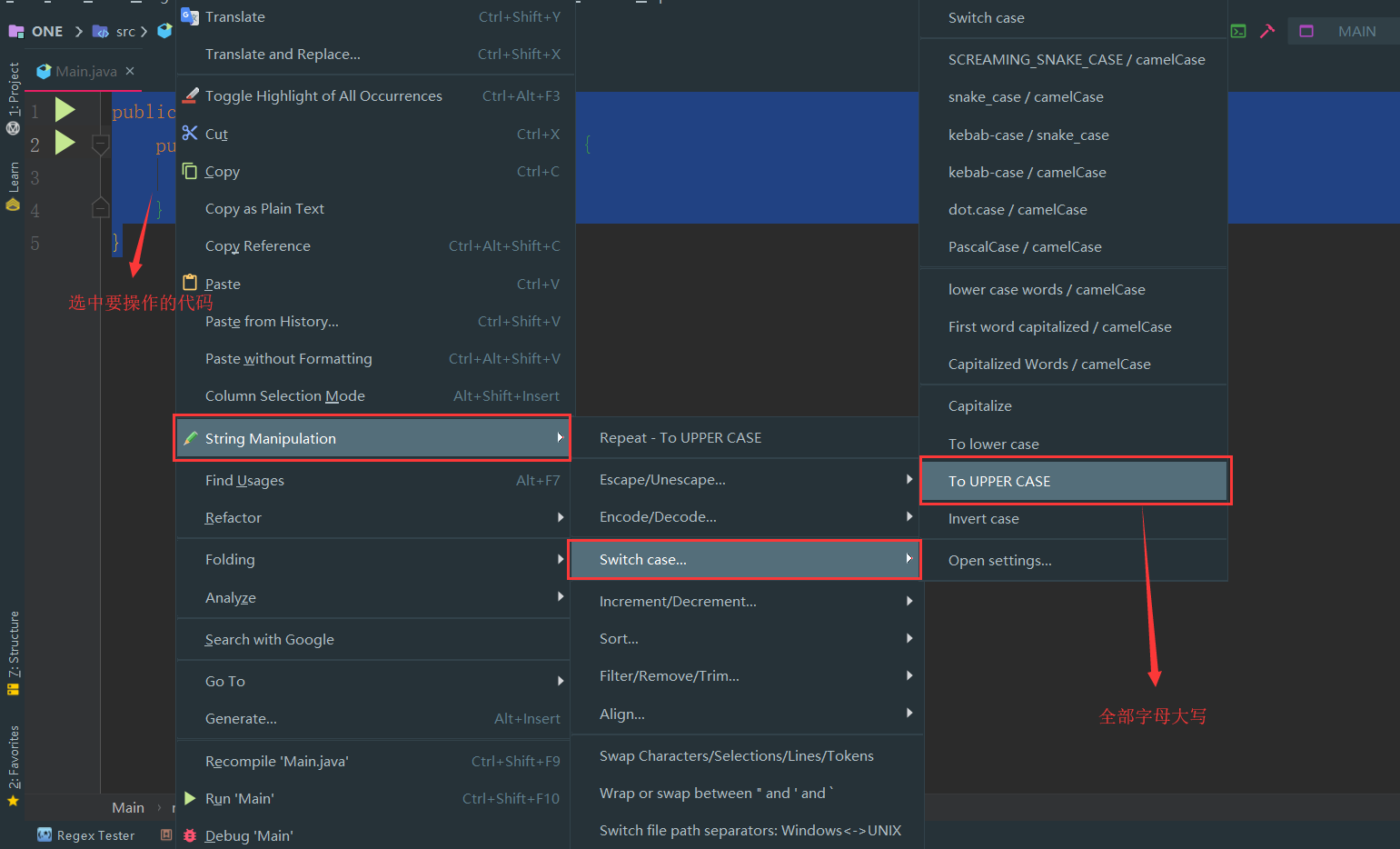
Task: Click the Run 'Main' green play icon
Action: [x=190, y=798]
